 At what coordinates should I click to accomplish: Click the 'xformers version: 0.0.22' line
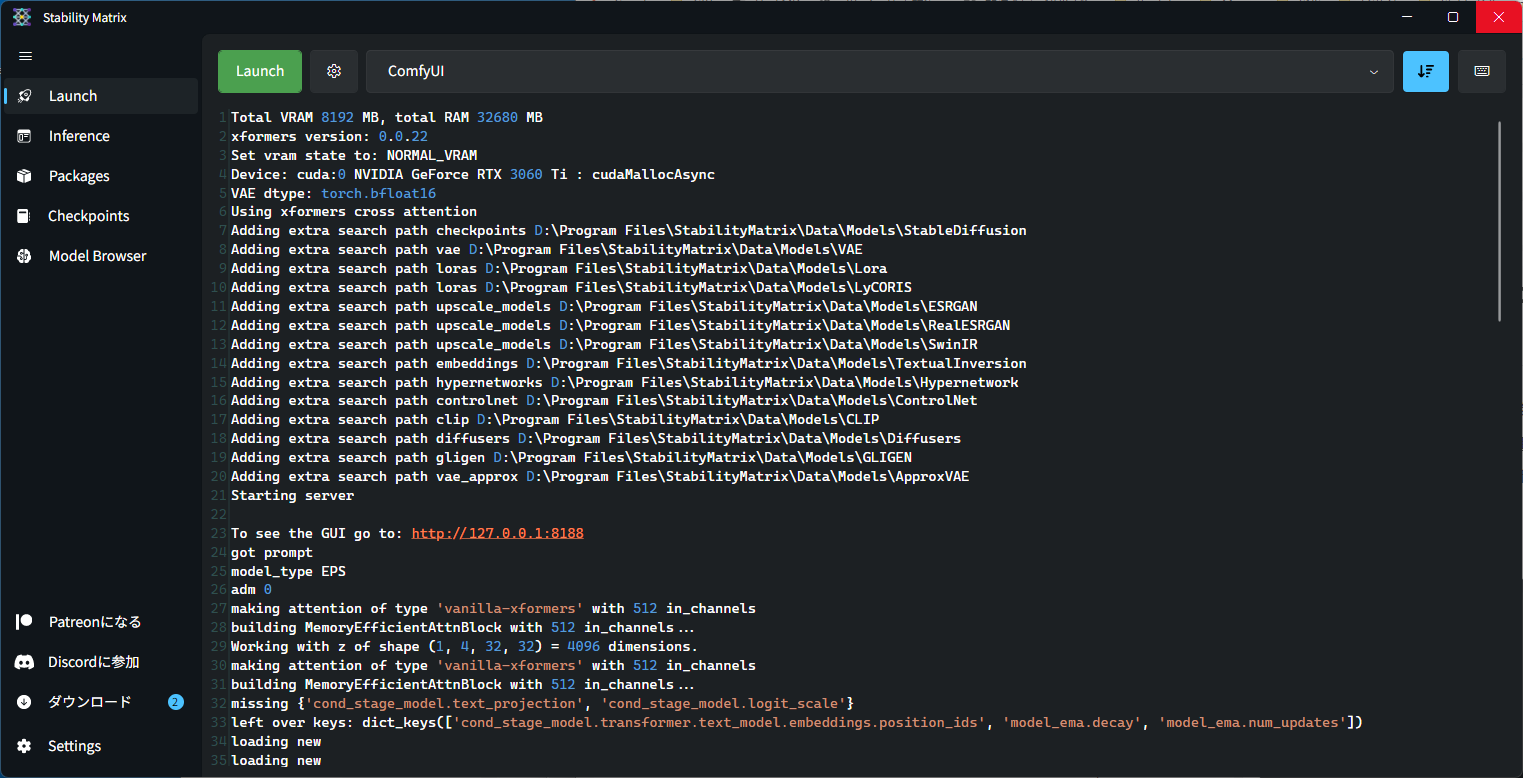[x=329, y=136]
